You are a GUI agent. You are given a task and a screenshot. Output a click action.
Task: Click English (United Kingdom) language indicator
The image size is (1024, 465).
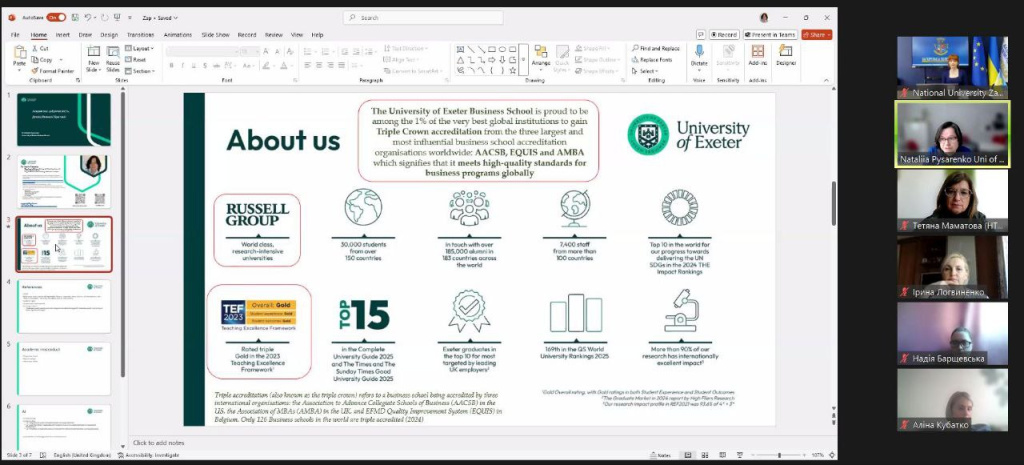tap(83, 455)
